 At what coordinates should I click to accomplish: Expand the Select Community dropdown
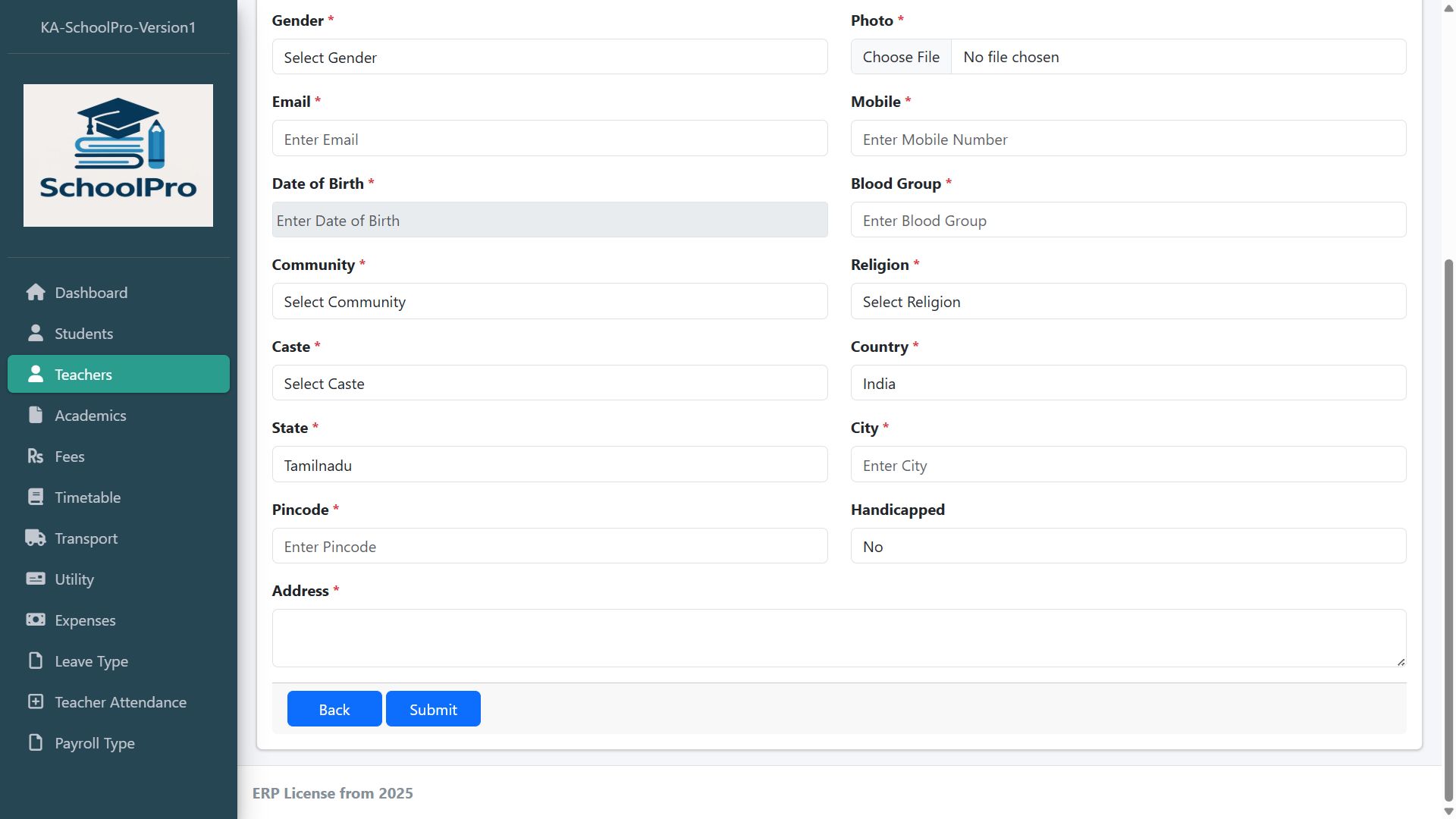tap(549, 302)
